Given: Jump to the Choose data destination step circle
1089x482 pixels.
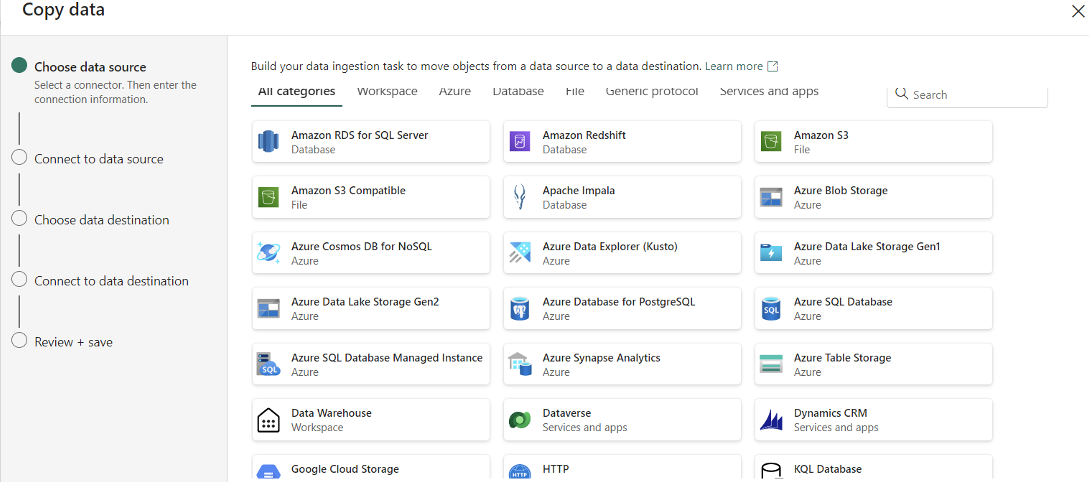Looking at the screenshot, I should click(19, 219).
